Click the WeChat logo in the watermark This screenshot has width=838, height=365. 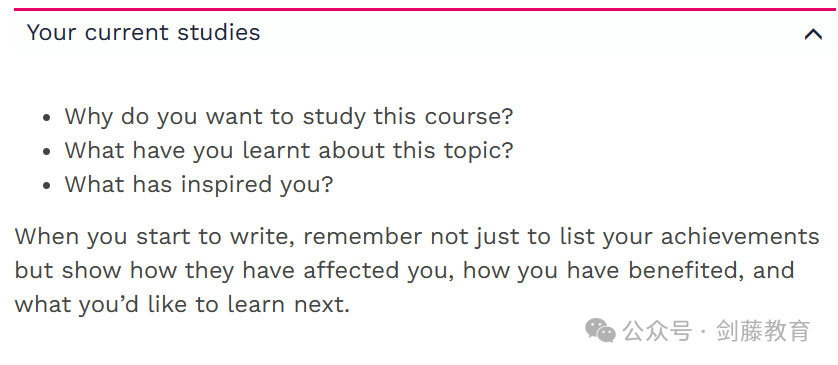click(600, 330)
